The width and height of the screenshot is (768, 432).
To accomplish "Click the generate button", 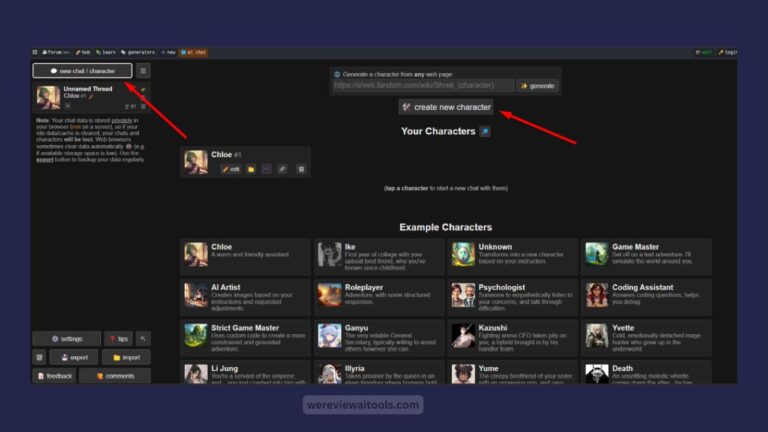I will 537,86.
